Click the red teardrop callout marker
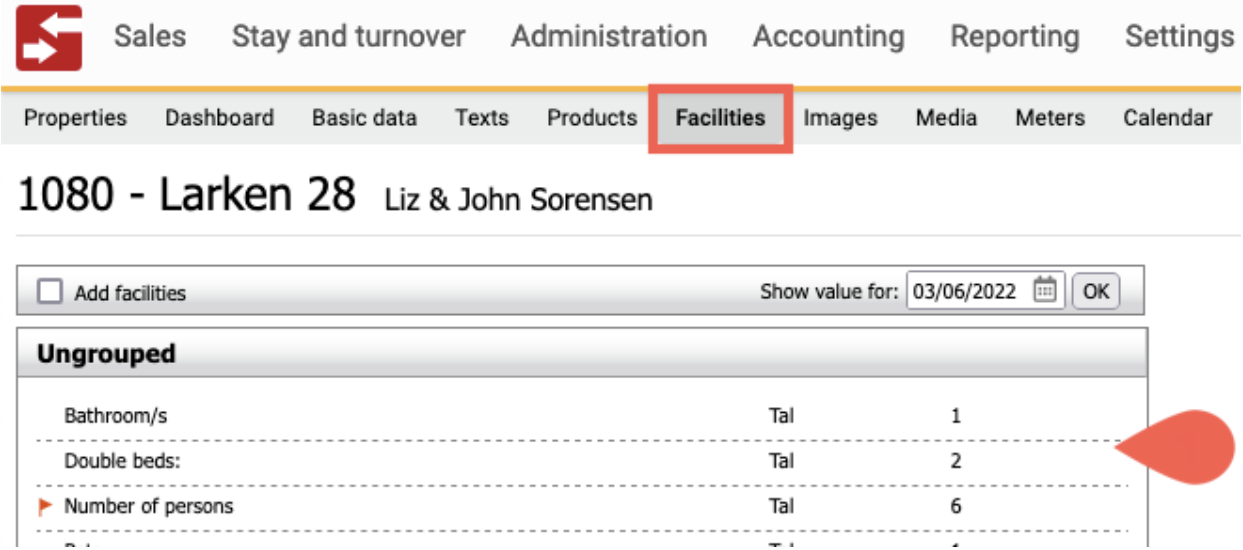Image resolution: width=1243 pixels, height=550 pixels. [x=1175, y=448]
